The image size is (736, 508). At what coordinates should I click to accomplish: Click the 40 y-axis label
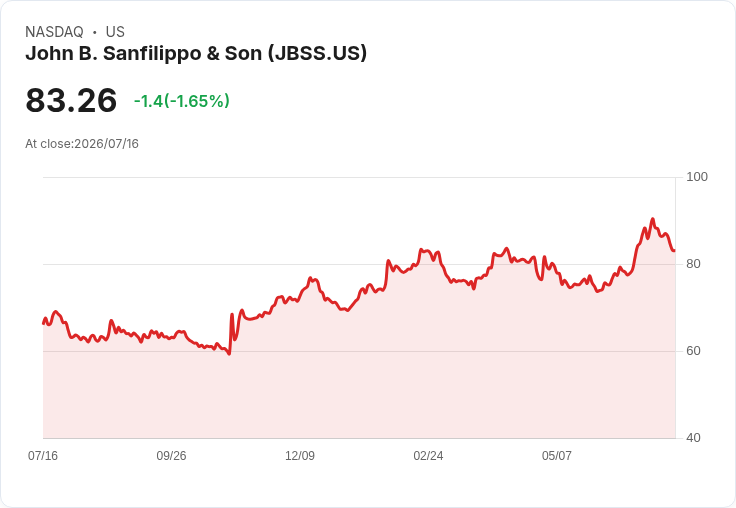tap(693, 438)
